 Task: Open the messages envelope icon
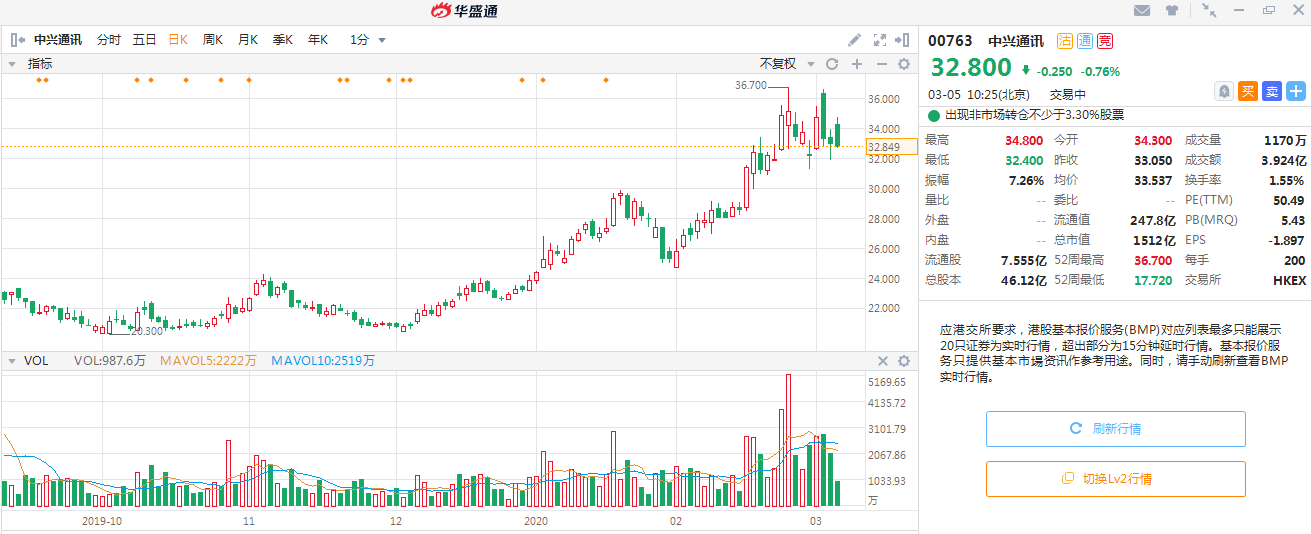point(1142,11)
